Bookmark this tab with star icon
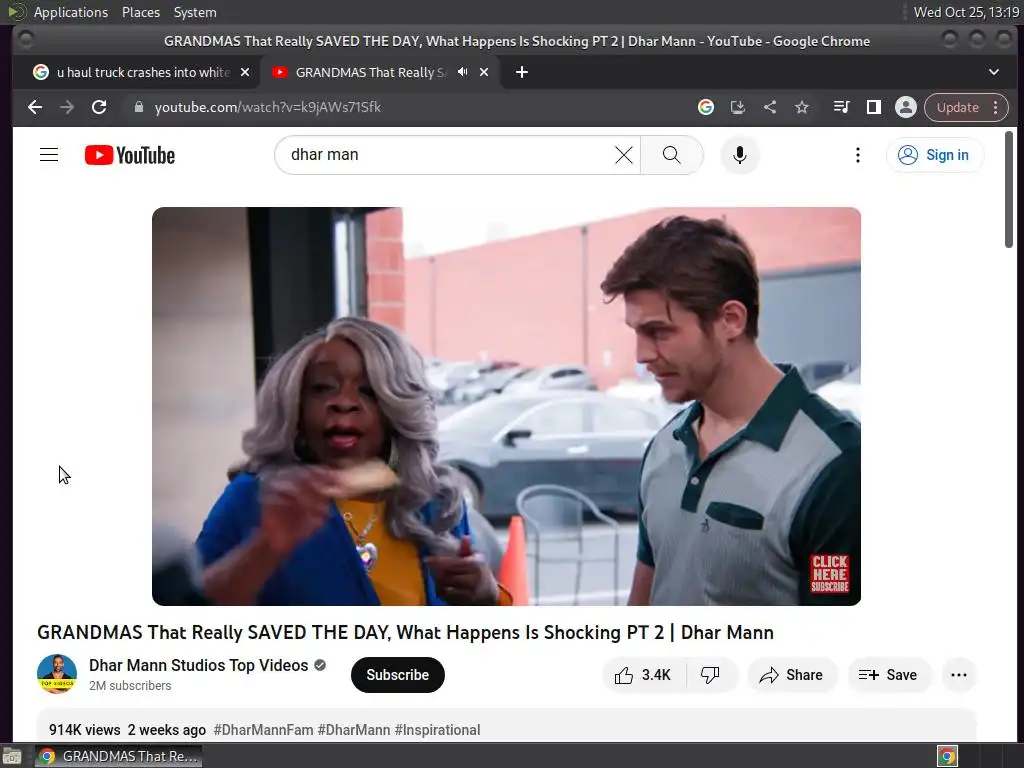The height and width of the screenshot is (768, 1024). (802, 107)
